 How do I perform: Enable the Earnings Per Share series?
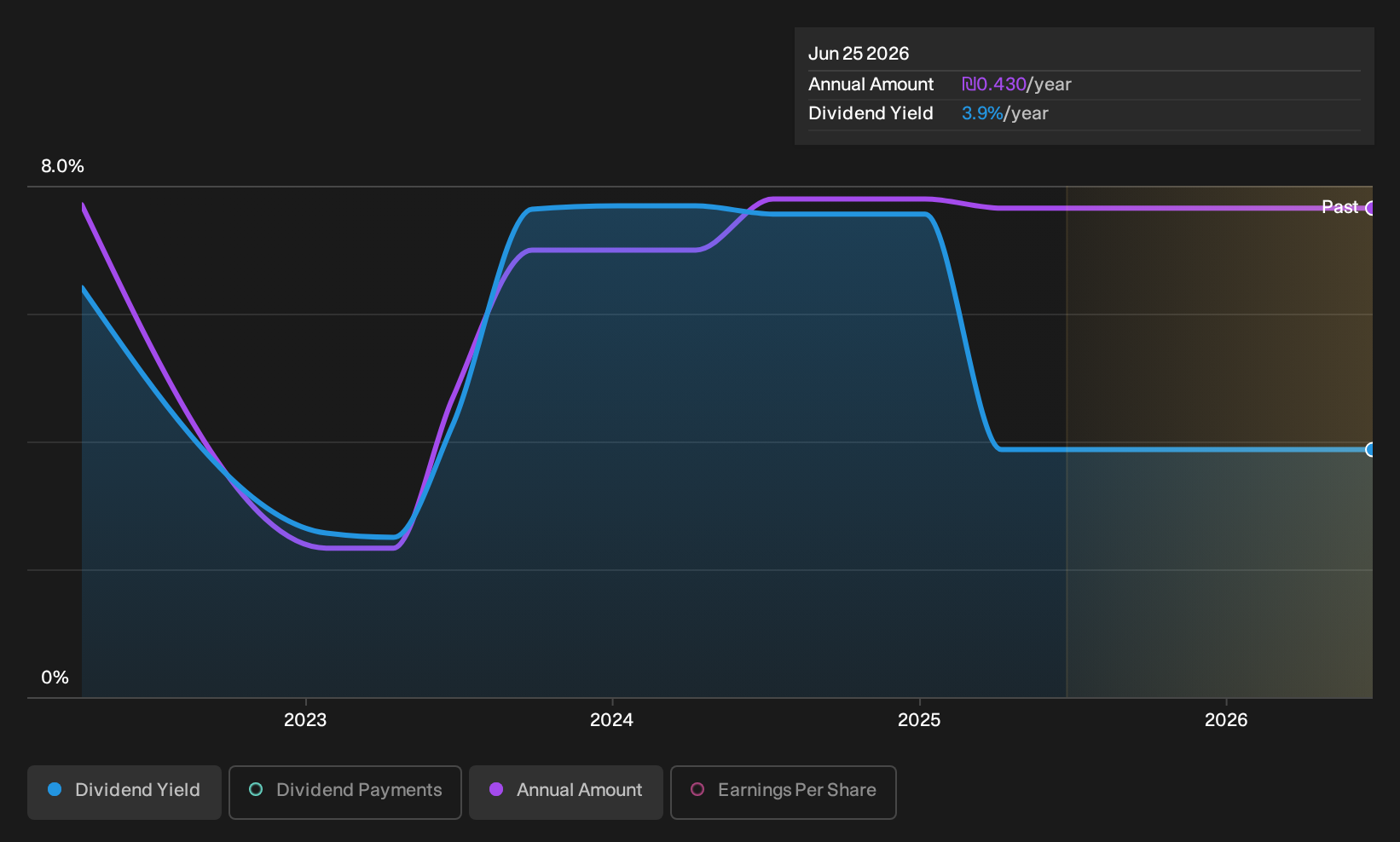(784, 792)
